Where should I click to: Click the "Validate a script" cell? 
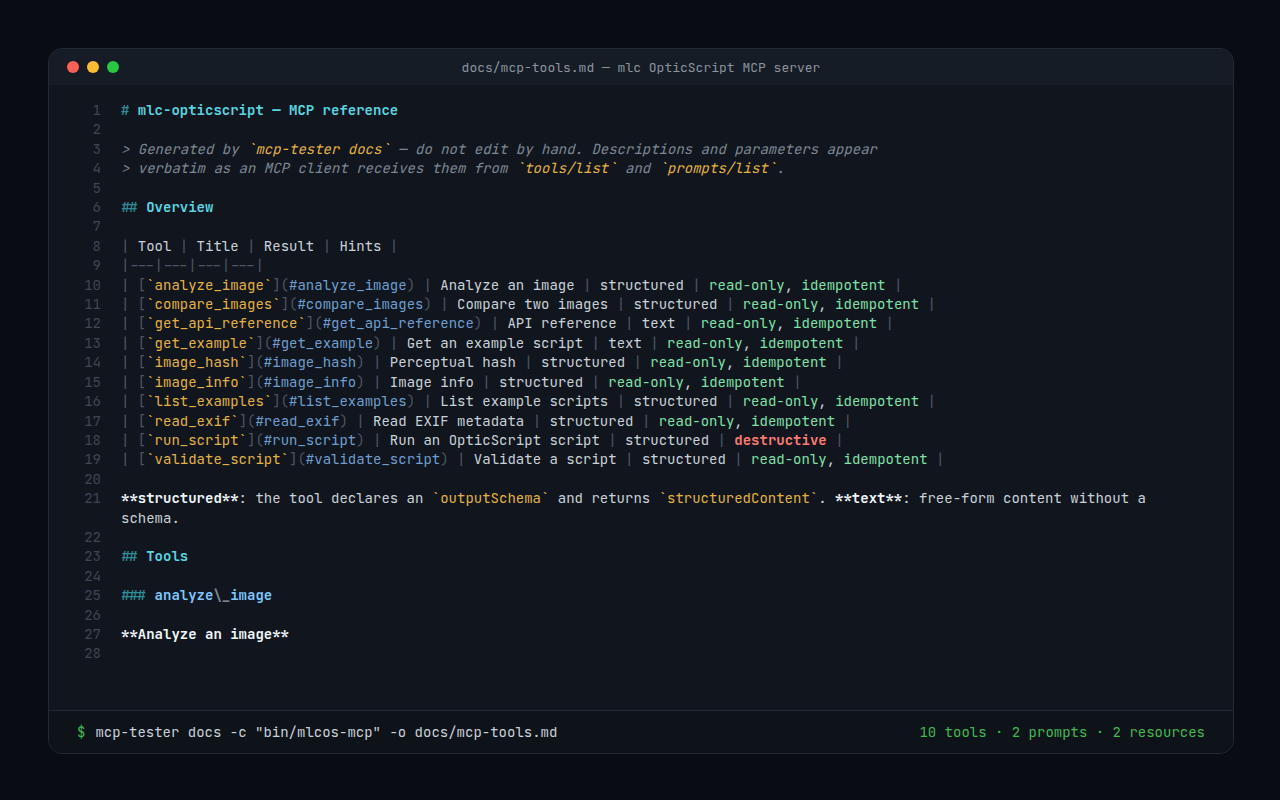pyautogui.click(x=545, y=459)
